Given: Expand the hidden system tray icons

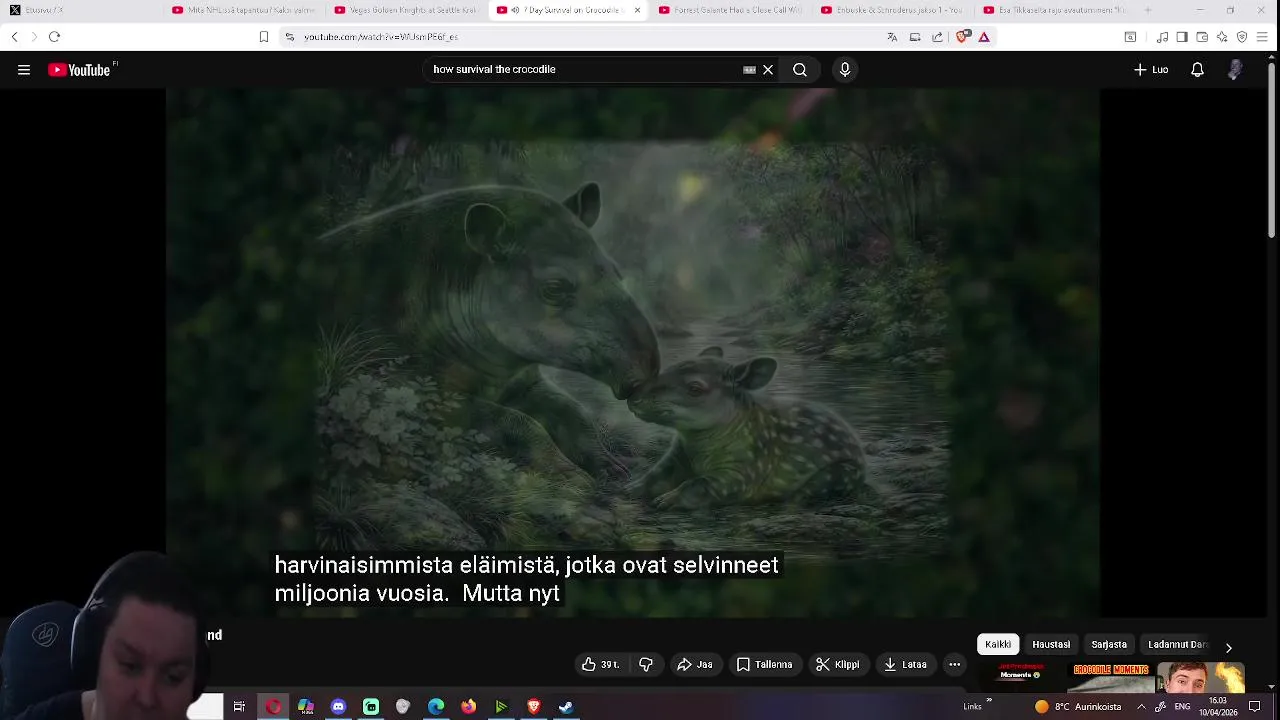Looking at the screenshot, I should 1141,707.
